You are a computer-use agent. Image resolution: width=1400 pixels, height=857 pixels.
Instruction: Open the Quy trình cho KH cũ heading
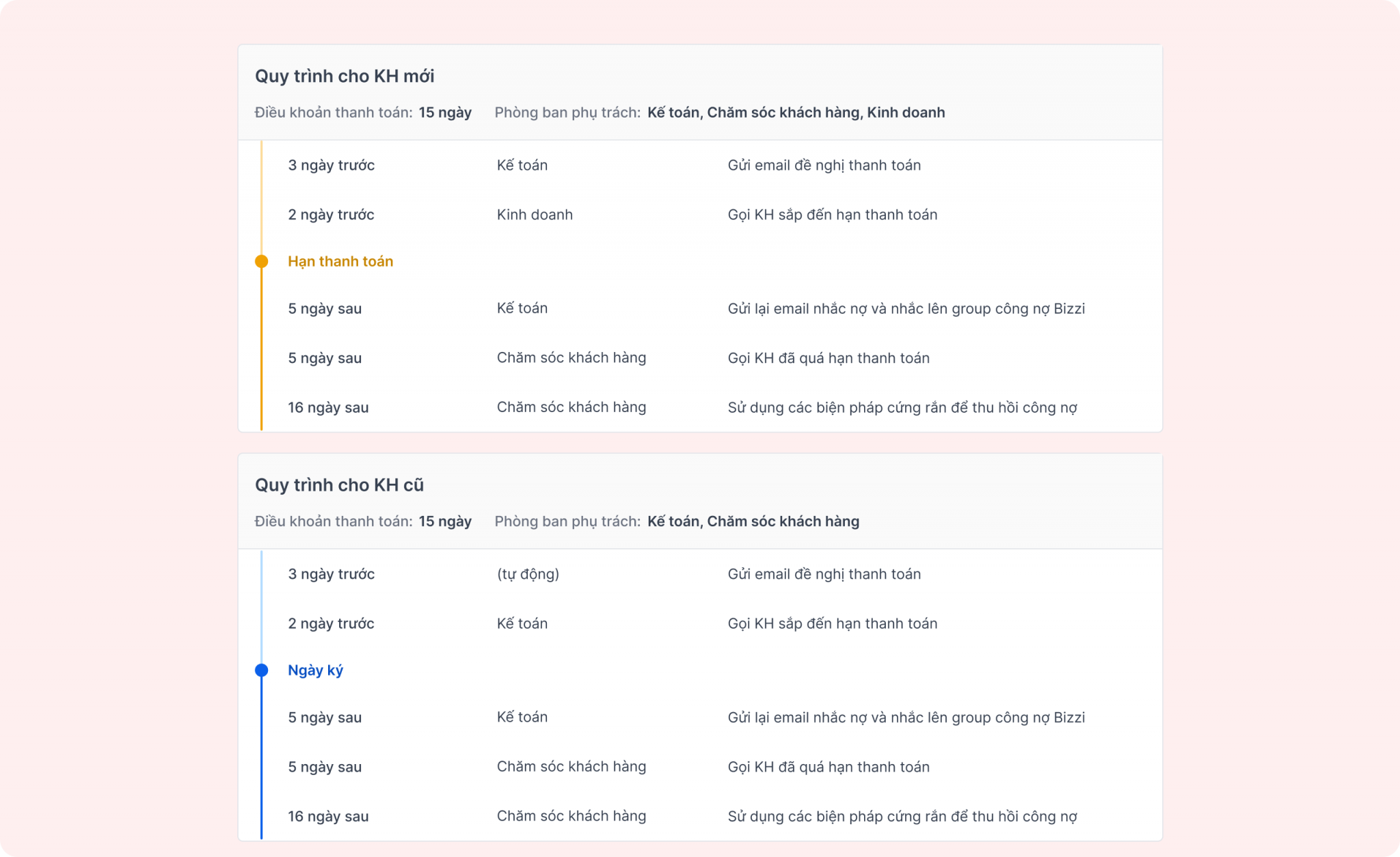[x=339, y=485]
